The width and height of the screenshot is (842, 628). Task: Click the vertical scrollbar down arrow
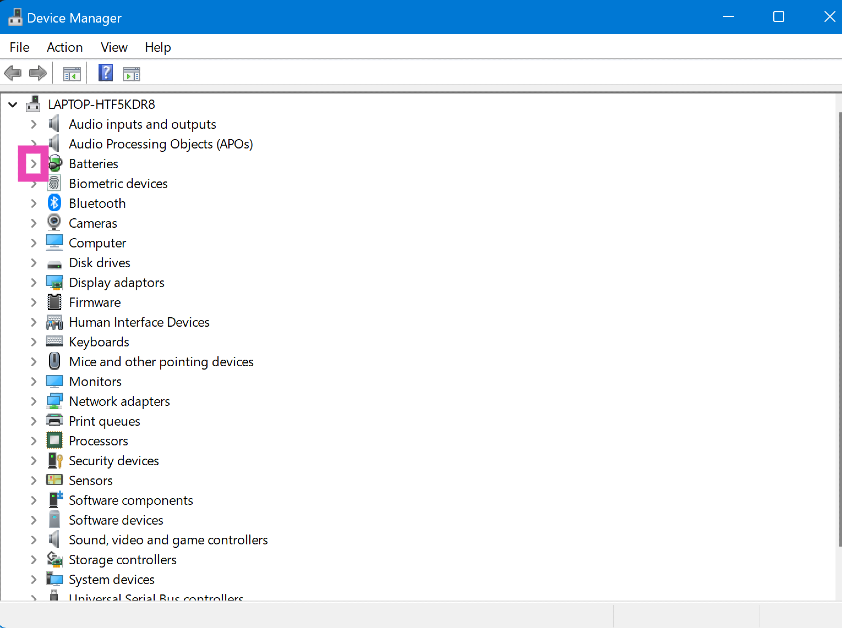(x=836, y=594)
